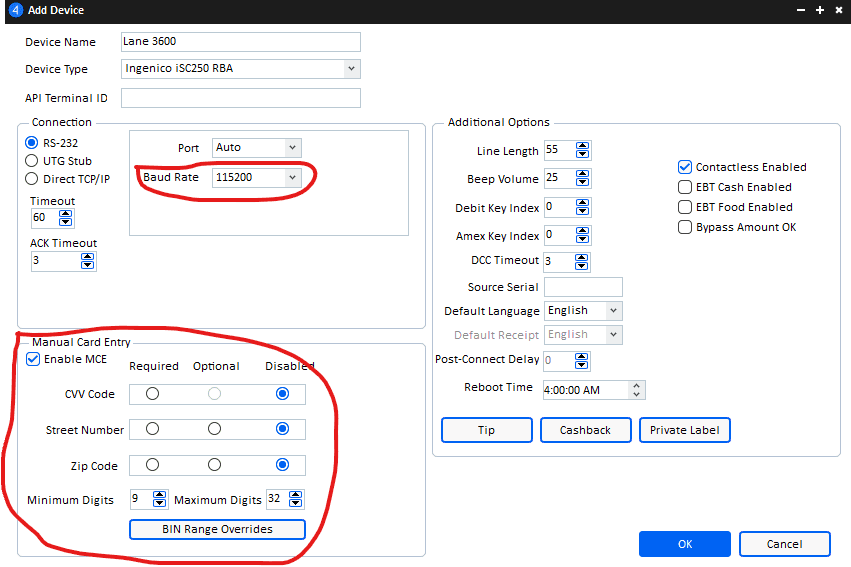
Task: Click the app icon in title bar
Action: click(x=15, y=10)
